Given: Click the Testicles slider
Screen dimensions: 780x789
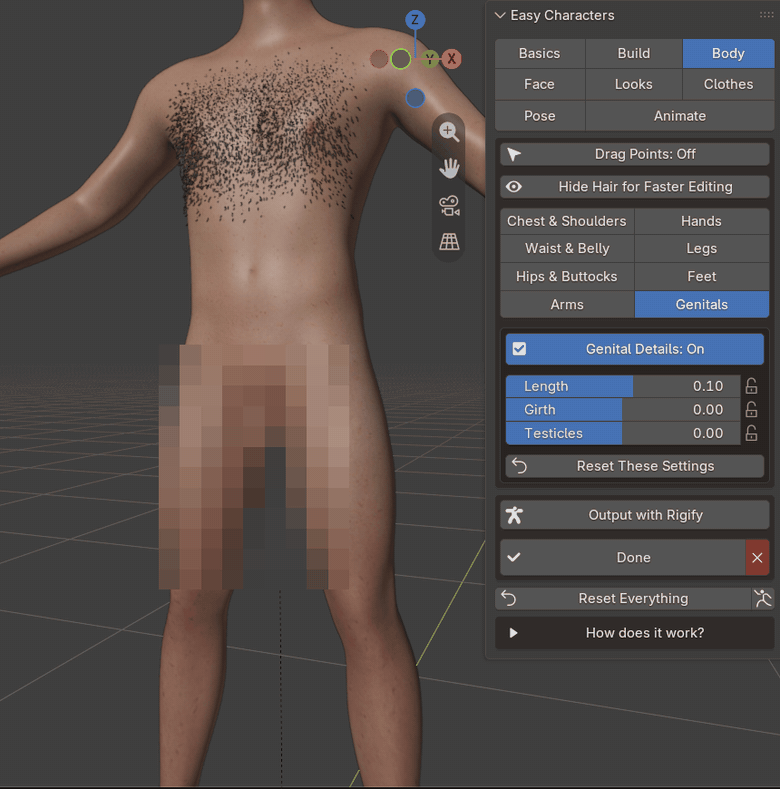Looking at the screenshot, I should 623,433.
